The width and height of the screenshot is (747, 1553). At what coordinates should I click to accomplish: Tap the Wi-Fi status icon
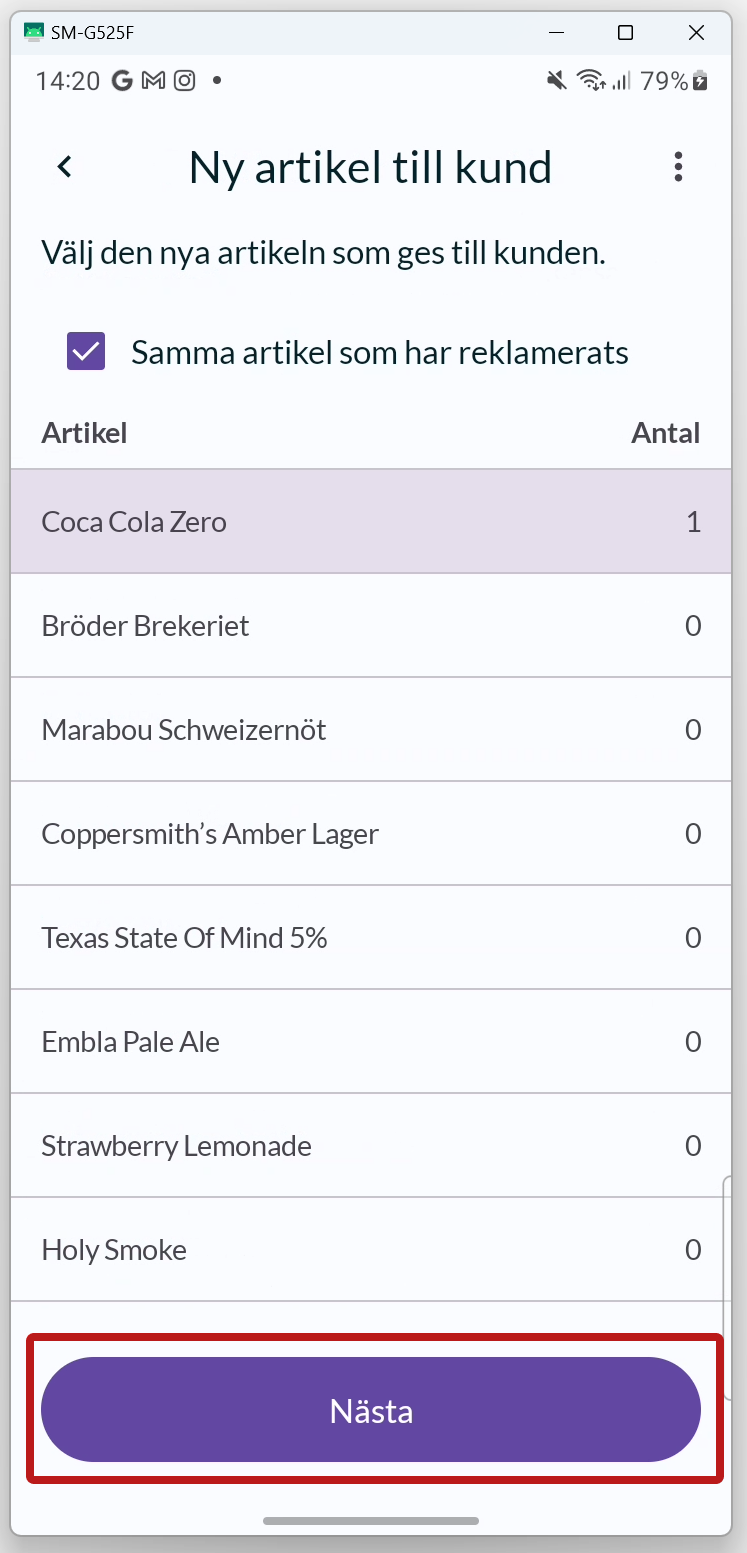coord(591,81)
